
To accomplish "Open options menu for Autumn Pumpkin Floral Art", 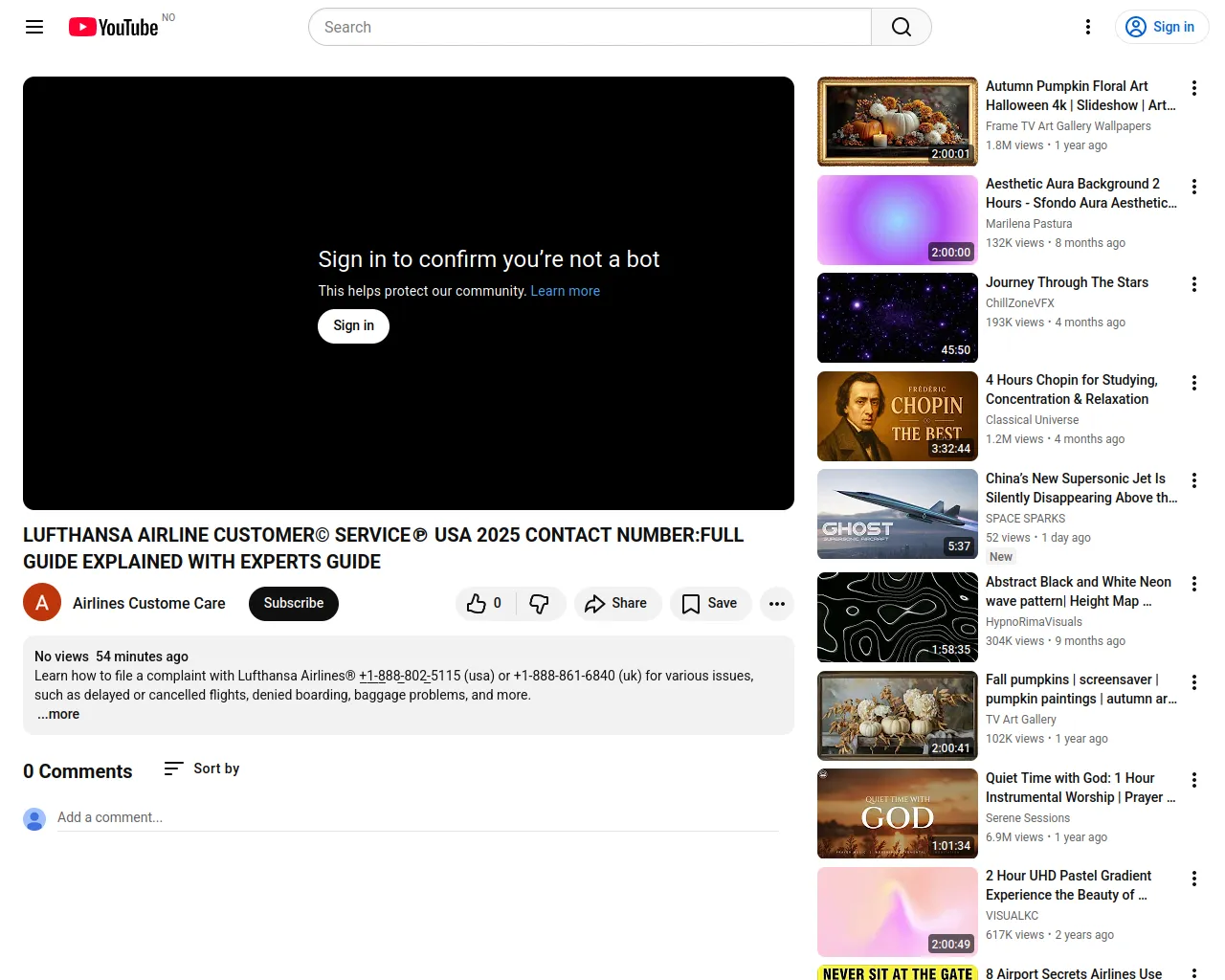I will (1193, 88).
